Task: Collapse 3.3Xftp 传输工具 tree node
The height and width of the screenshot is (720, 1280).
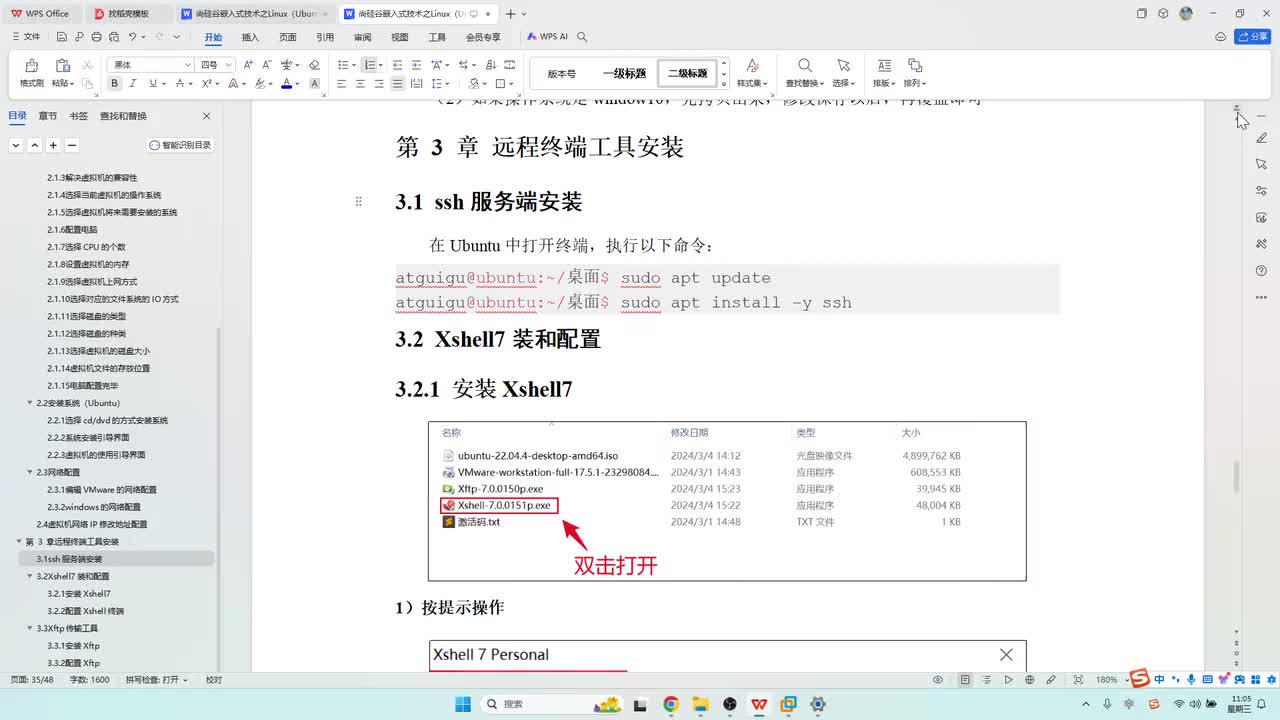Action: point(30,628)
